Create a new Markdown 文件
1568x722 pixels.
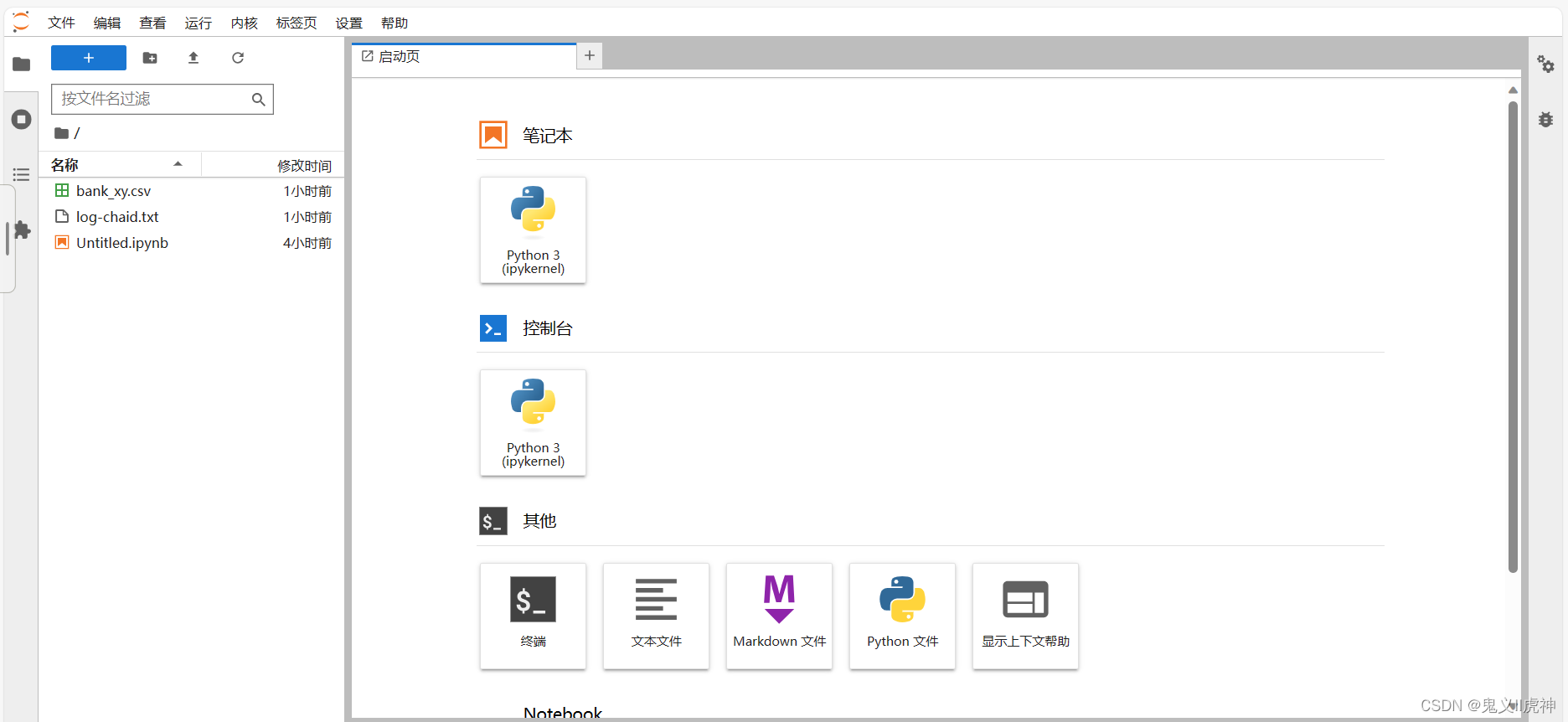click(779, 616)
